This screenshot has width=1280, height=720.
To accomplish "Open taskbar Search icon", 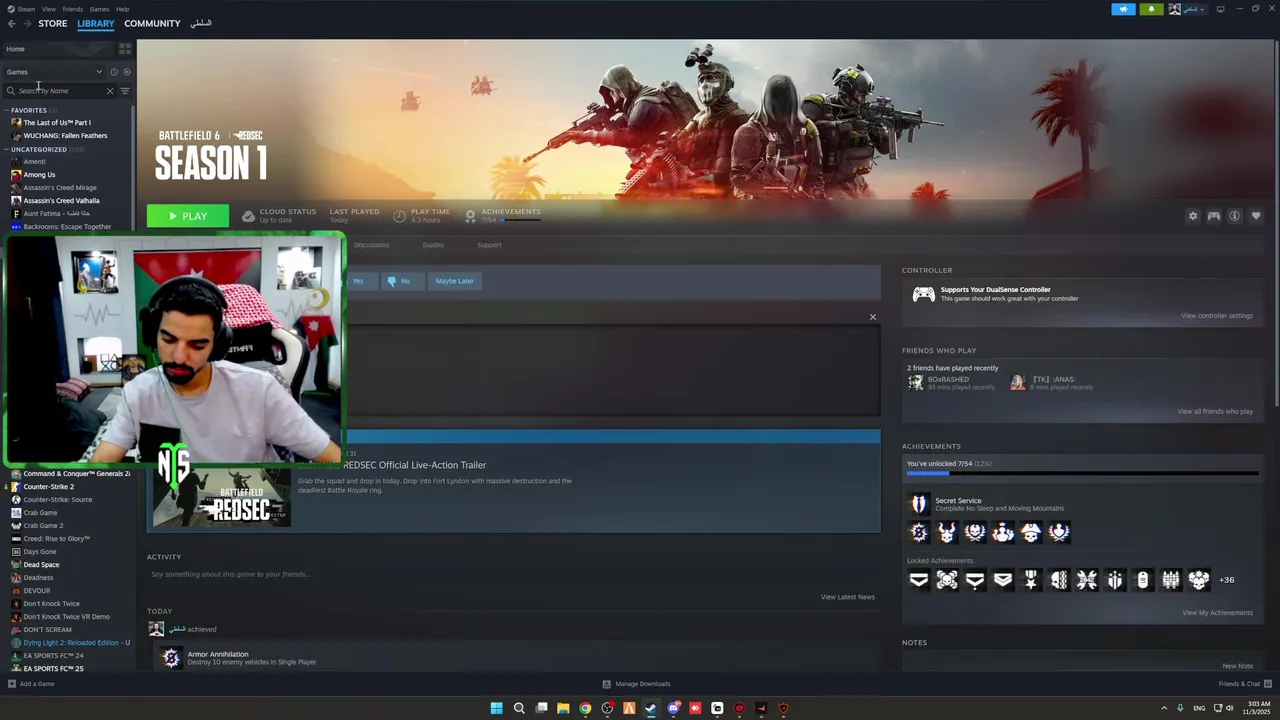I will click(519, 708).
